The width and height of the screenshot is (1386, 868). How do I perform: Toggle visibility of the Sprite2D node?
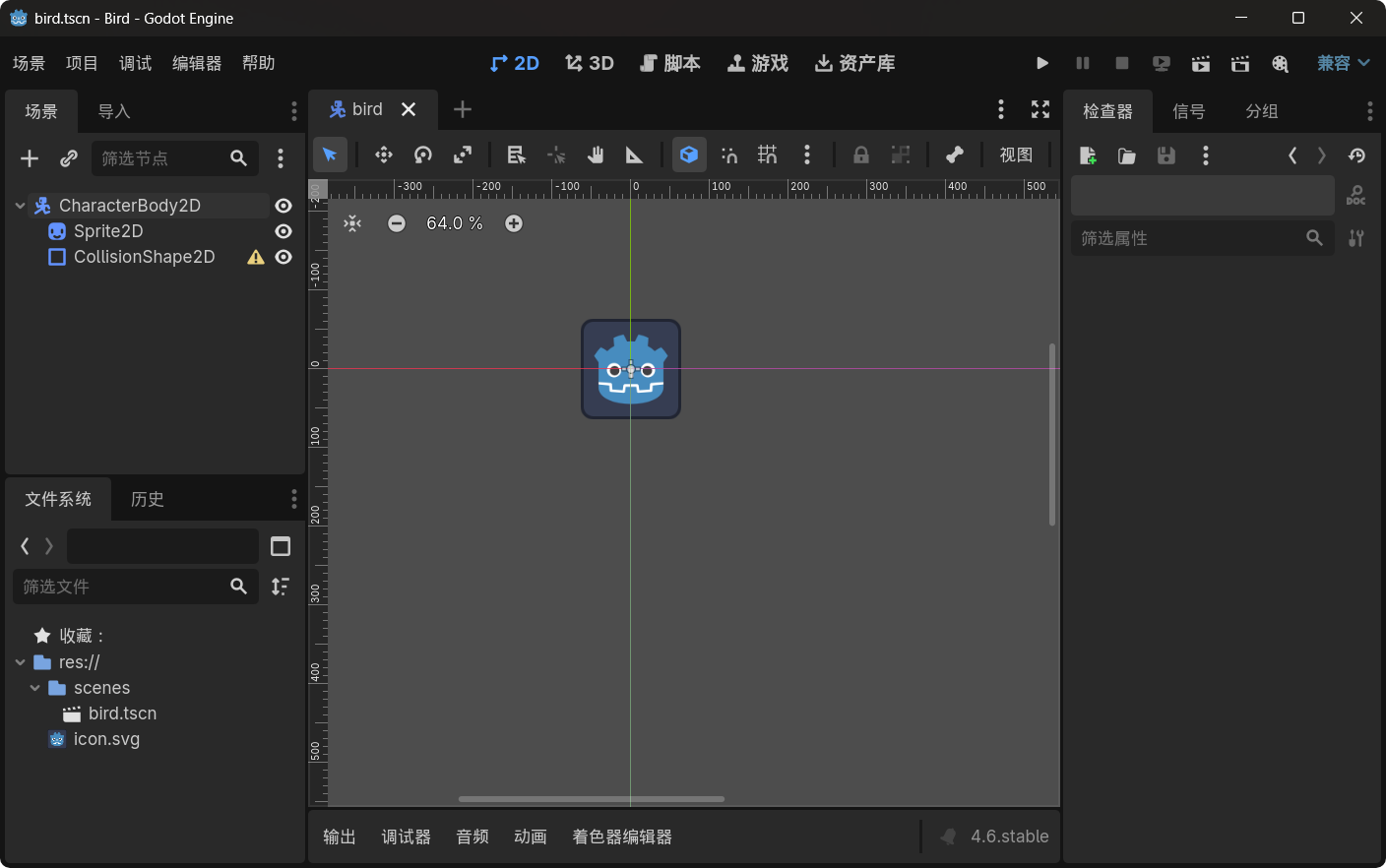[283, 231]
